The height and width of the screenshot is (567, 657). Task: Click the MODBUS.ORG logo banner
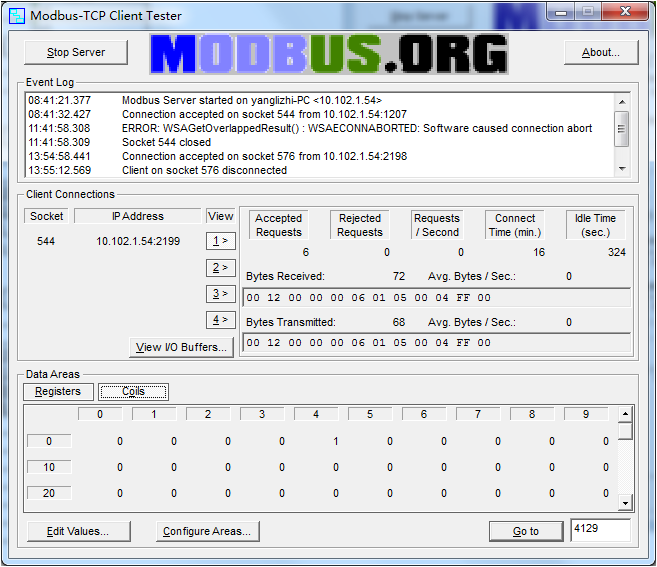[x=329, y=54]
